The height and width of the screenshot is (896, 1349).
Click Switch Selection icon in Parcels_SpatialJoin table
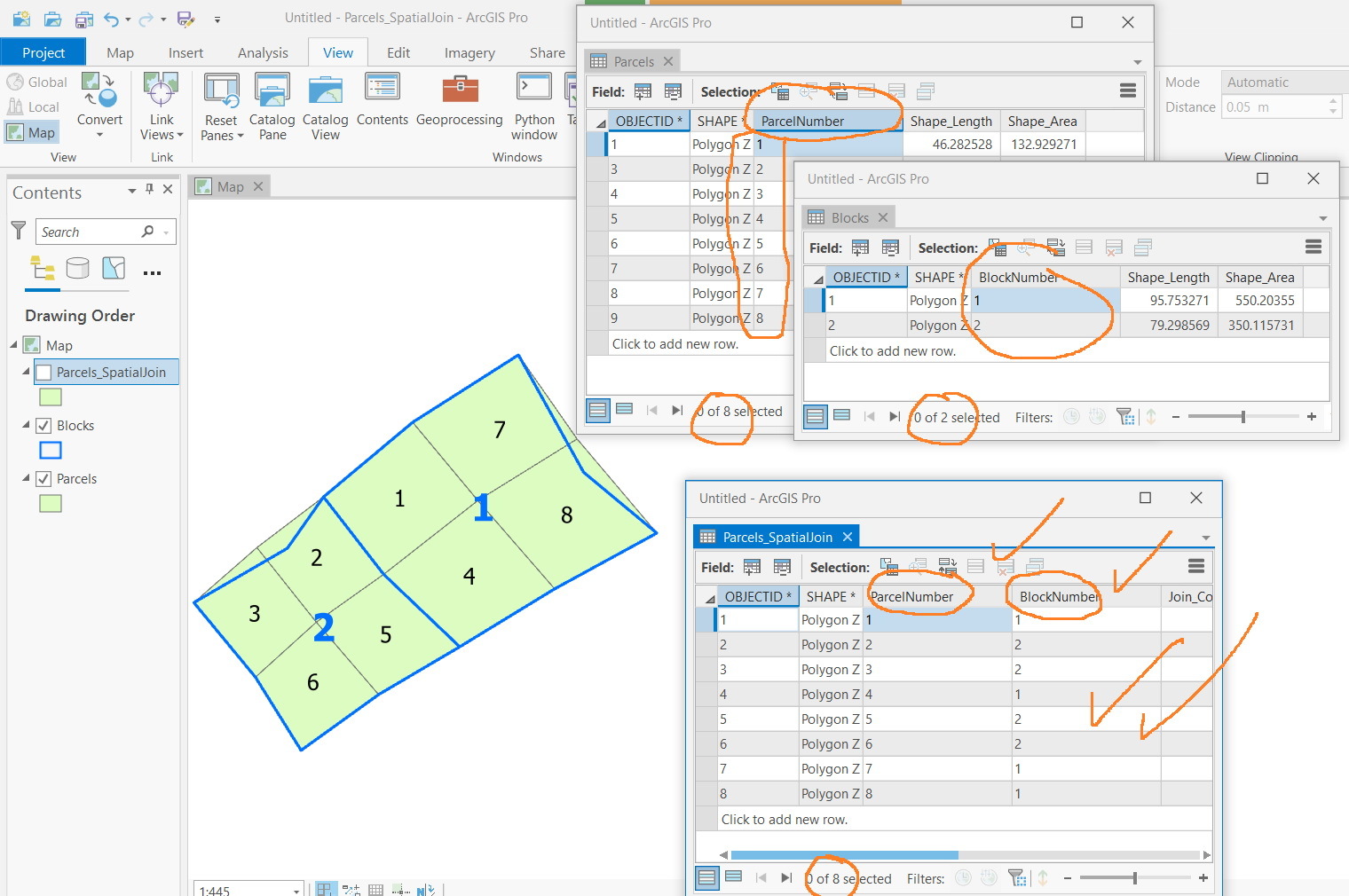[x=947, y=567]
